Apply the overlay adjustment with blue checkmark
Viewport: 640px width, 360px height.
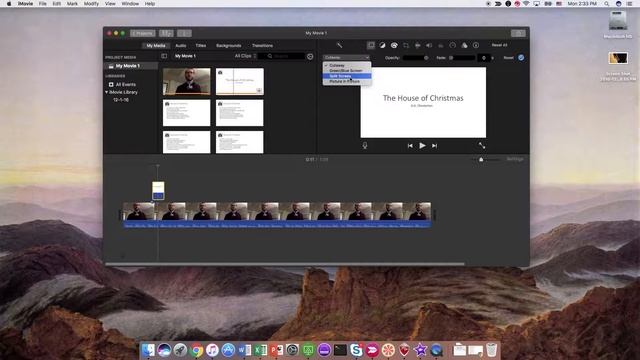click(x=521, y=58)
